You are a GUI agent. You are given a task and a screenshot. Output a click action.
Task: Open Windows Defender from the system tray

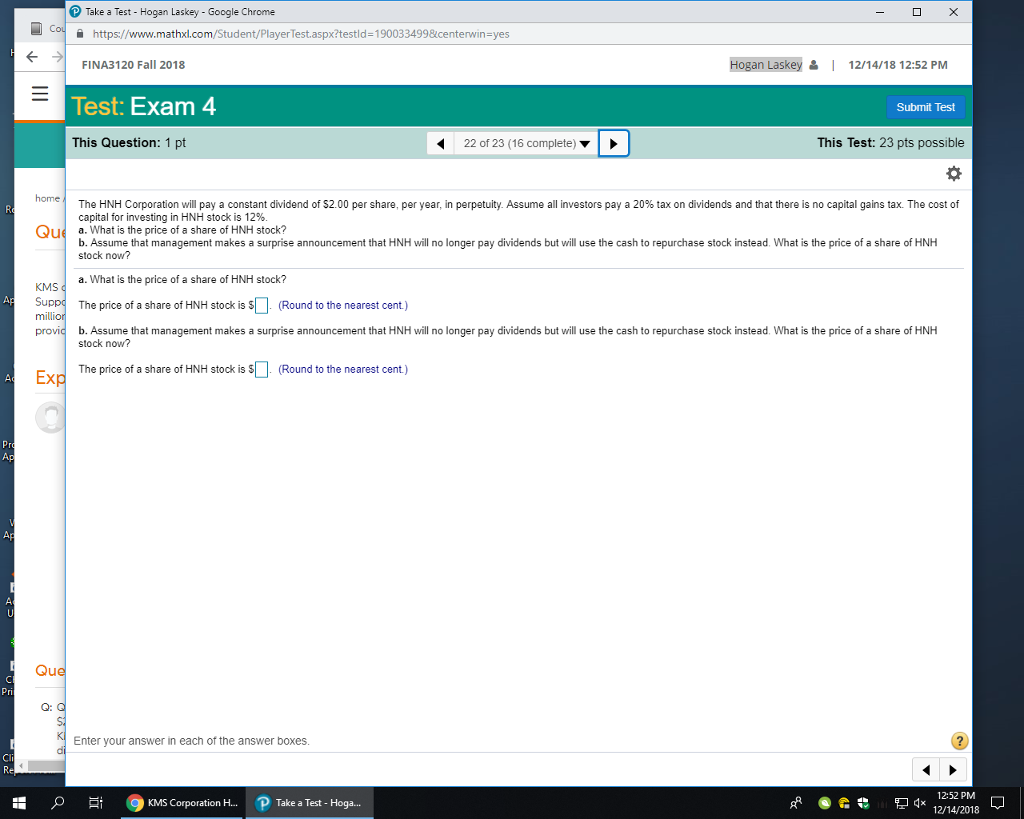click(x=864, y=803)
